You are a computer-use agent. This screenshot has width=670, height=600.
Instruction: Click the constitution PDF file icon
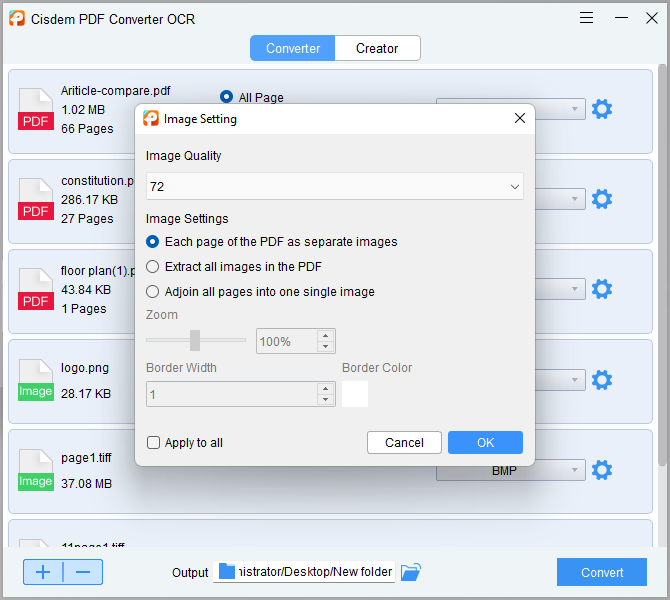36,199
